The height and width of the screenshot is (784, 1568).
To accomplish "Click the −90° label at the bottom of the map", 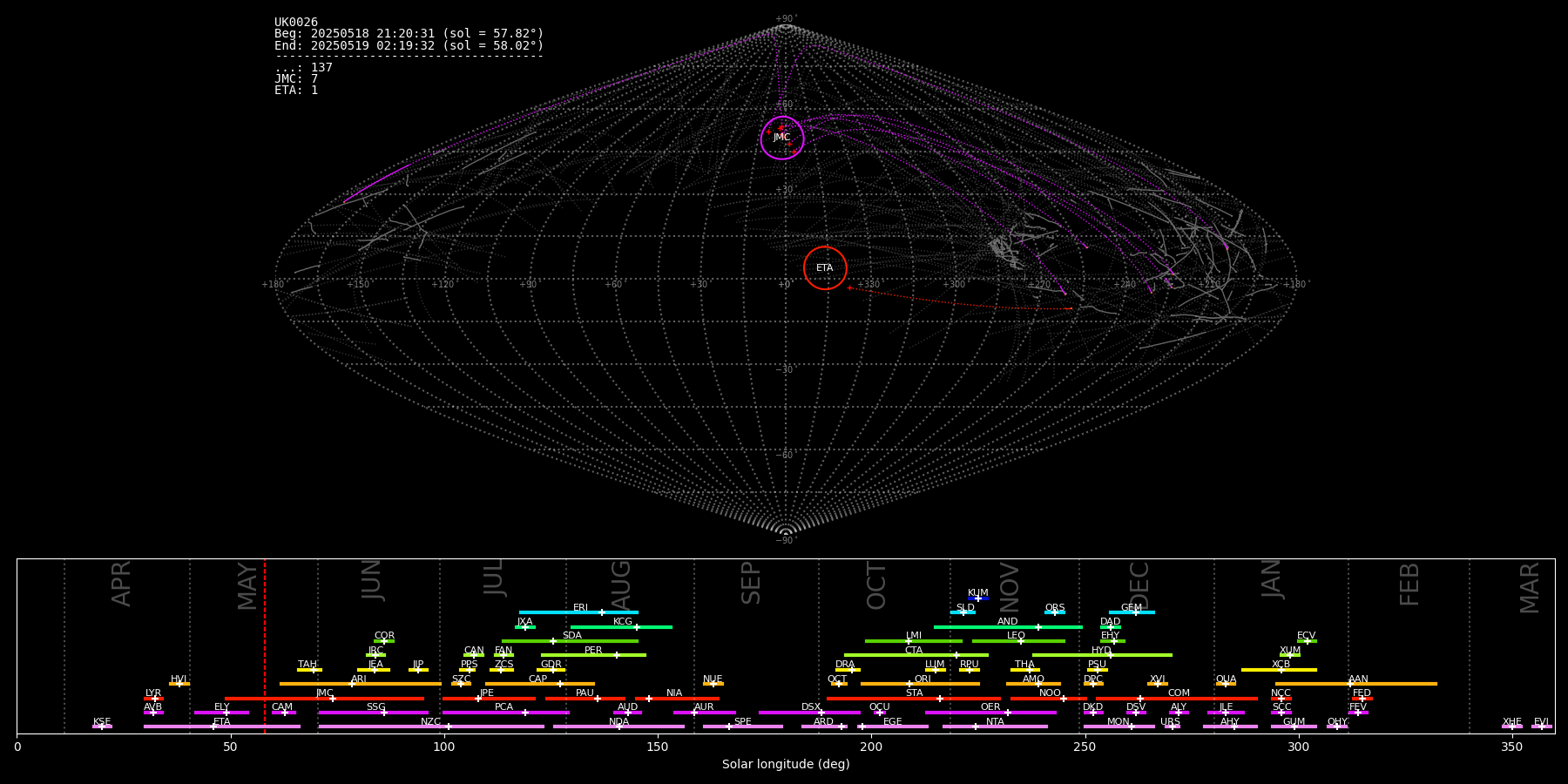I will tap(785, 540).
